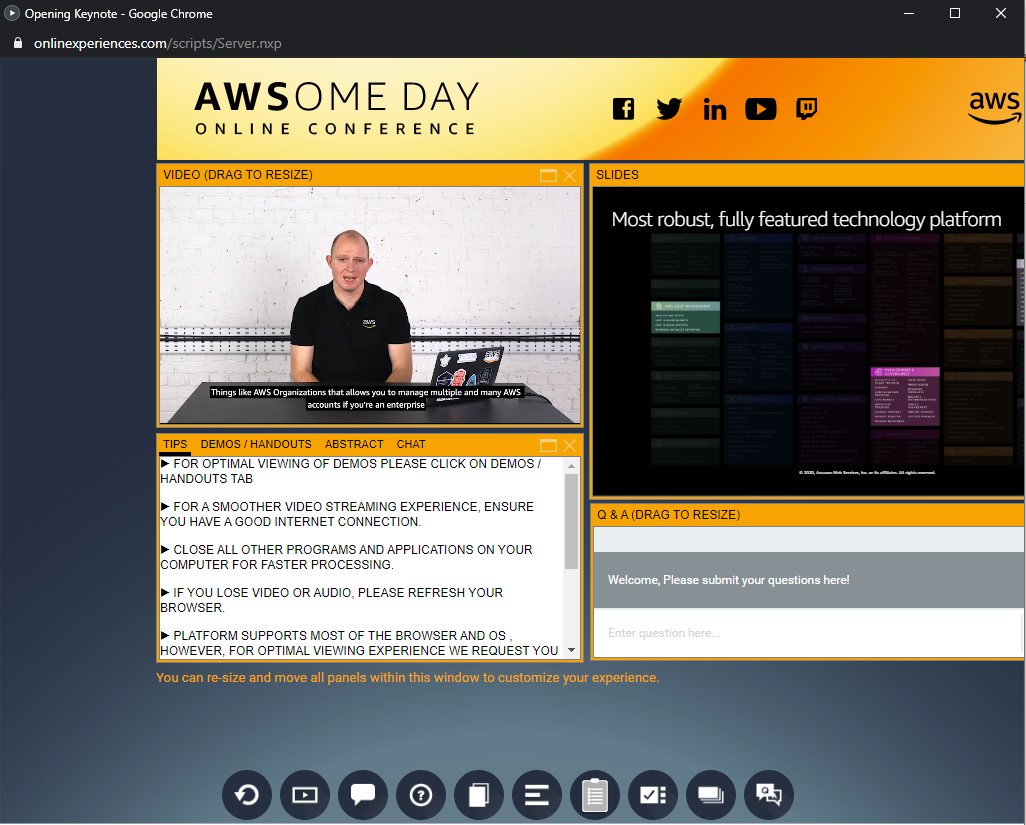Viewport: 1026px width, 825px height.
Task: Open the chat bubble icon
Action: point(362,795)
